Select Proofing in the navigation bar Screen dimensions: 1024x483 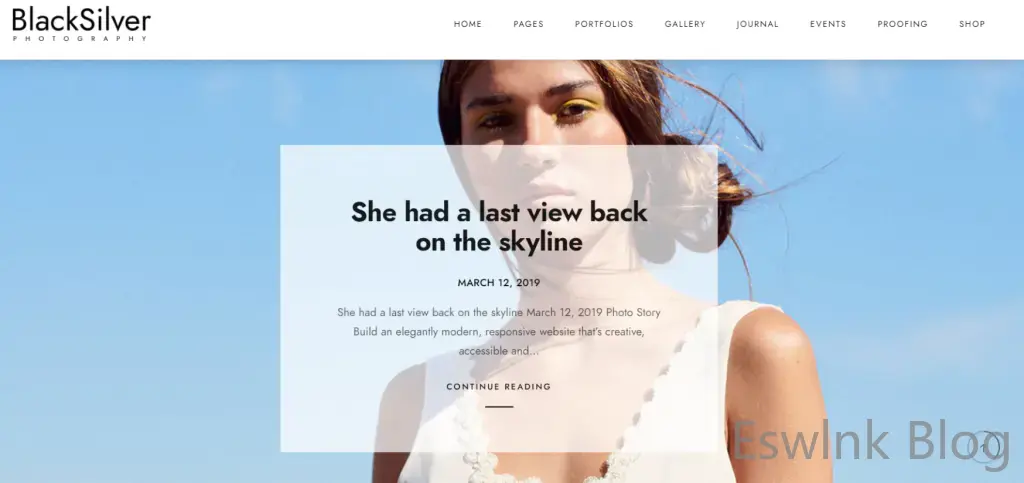click(903, 24)
